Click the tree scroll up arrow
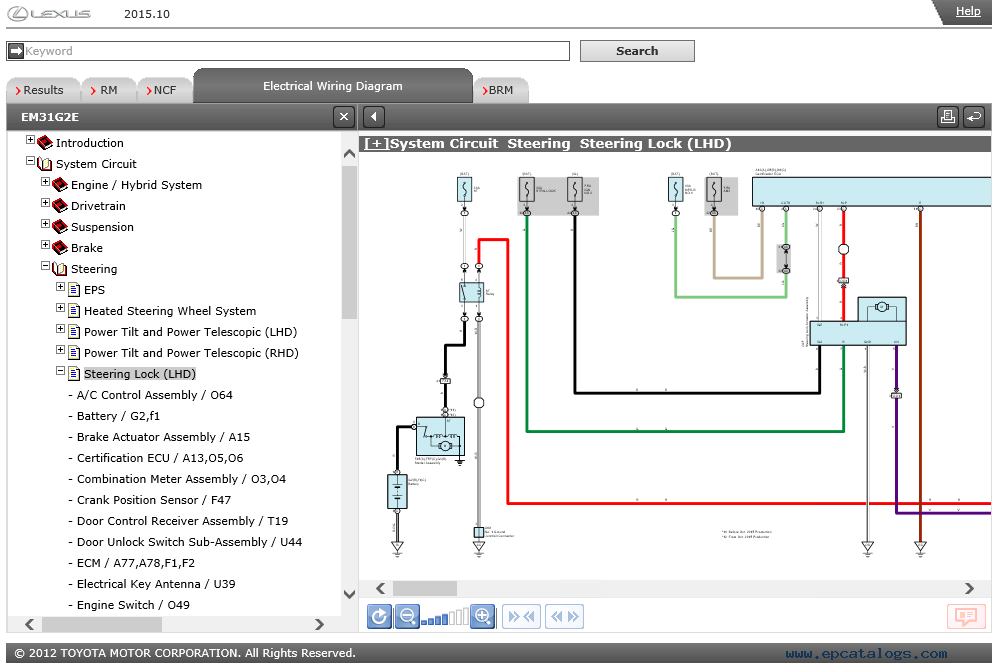 point(349,153)
